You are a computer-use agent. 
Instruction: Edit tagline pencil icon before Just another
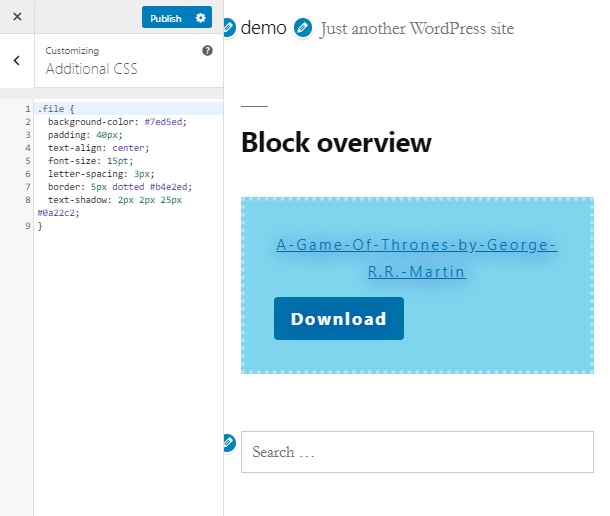pos(303,28)
